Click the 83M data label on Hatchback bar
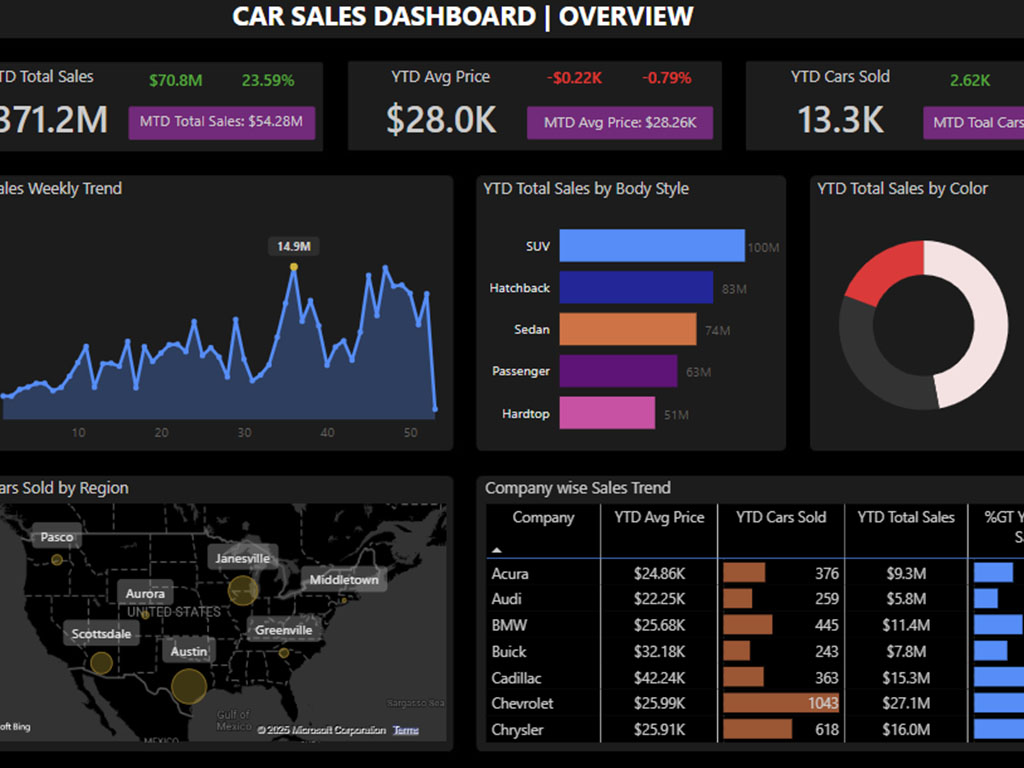Image resolution: width=1024 pixels, height=768 pixels. pos(734,289)
